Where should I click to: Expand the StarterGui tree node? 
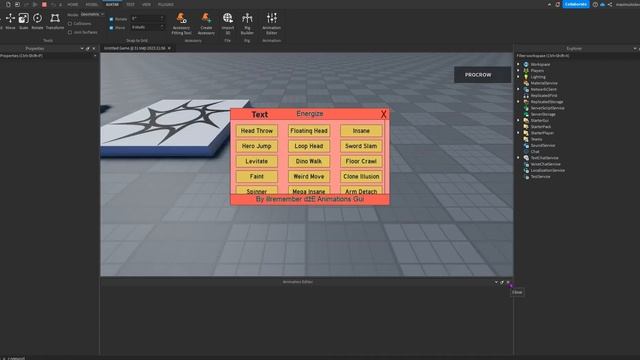click(x=518, y=120)
